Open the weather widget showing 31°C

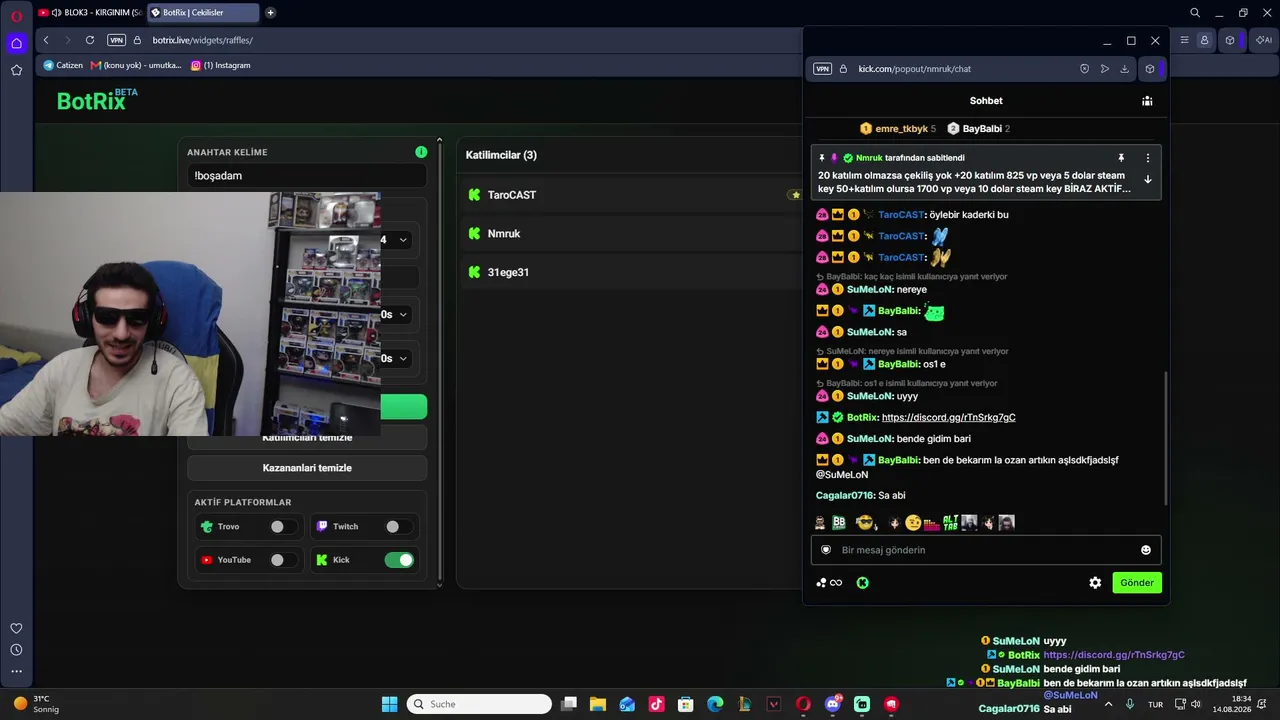tap(36, 704)
